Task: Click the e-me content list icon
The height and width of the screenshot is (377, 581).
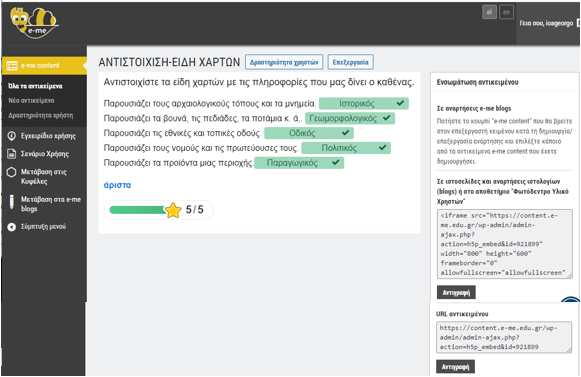Action: [12, 66]
